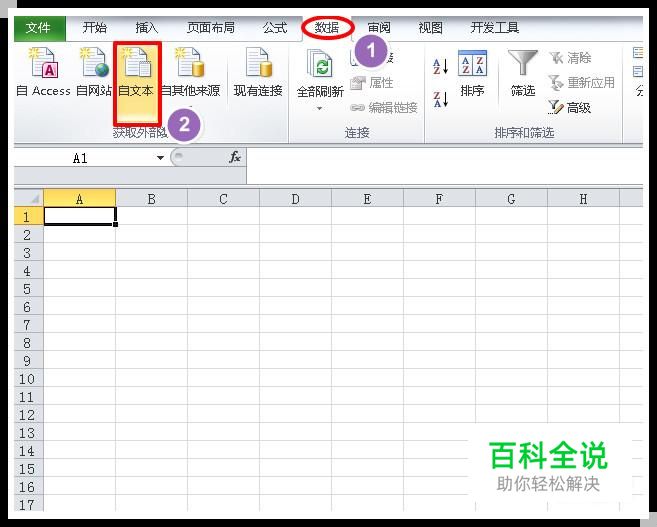This screenshot has height=527, width=657.
Task: Select column C header
Action: click(x=223, y=198)
